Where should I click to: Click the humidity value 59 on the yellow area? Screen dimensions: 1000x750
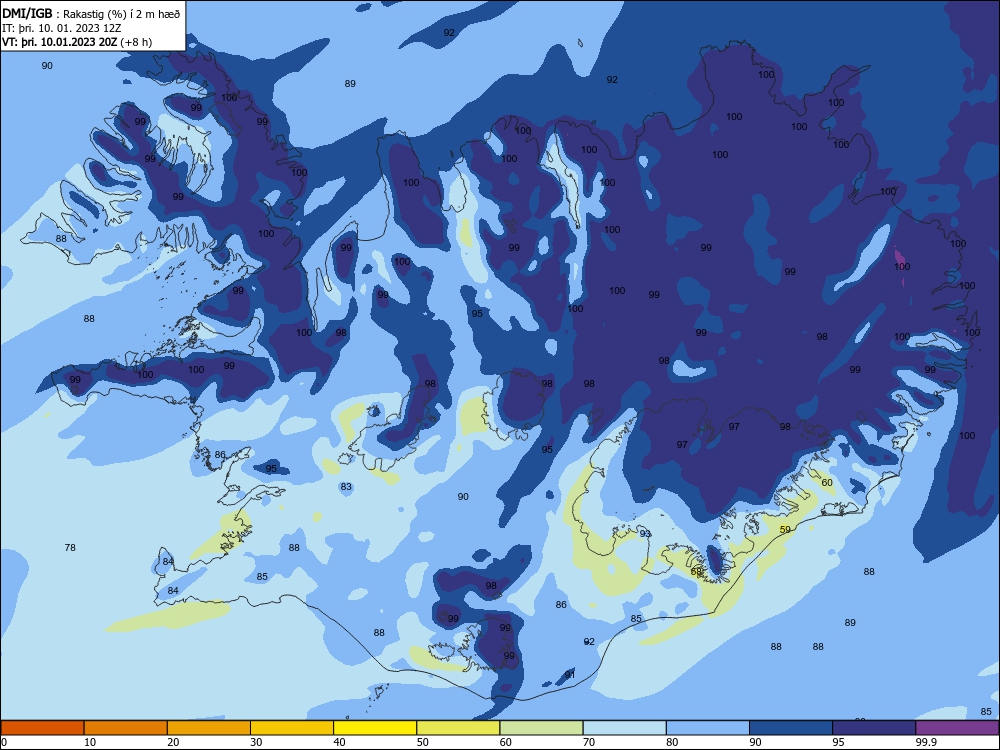pyautogui.click(x=785, y=529)
